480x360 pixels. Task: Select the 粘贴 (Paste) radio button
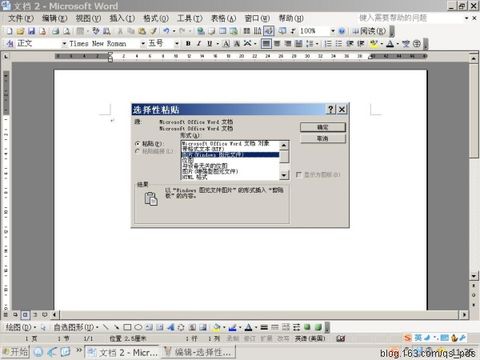tap(137, 144)
